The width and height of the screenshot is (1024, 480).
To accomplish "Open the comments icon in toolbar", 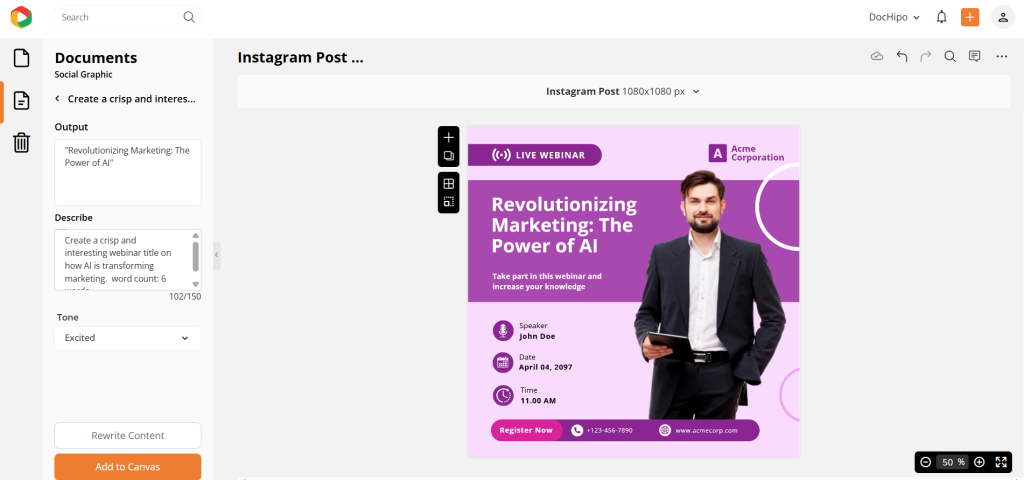I will tap(974, 57).
